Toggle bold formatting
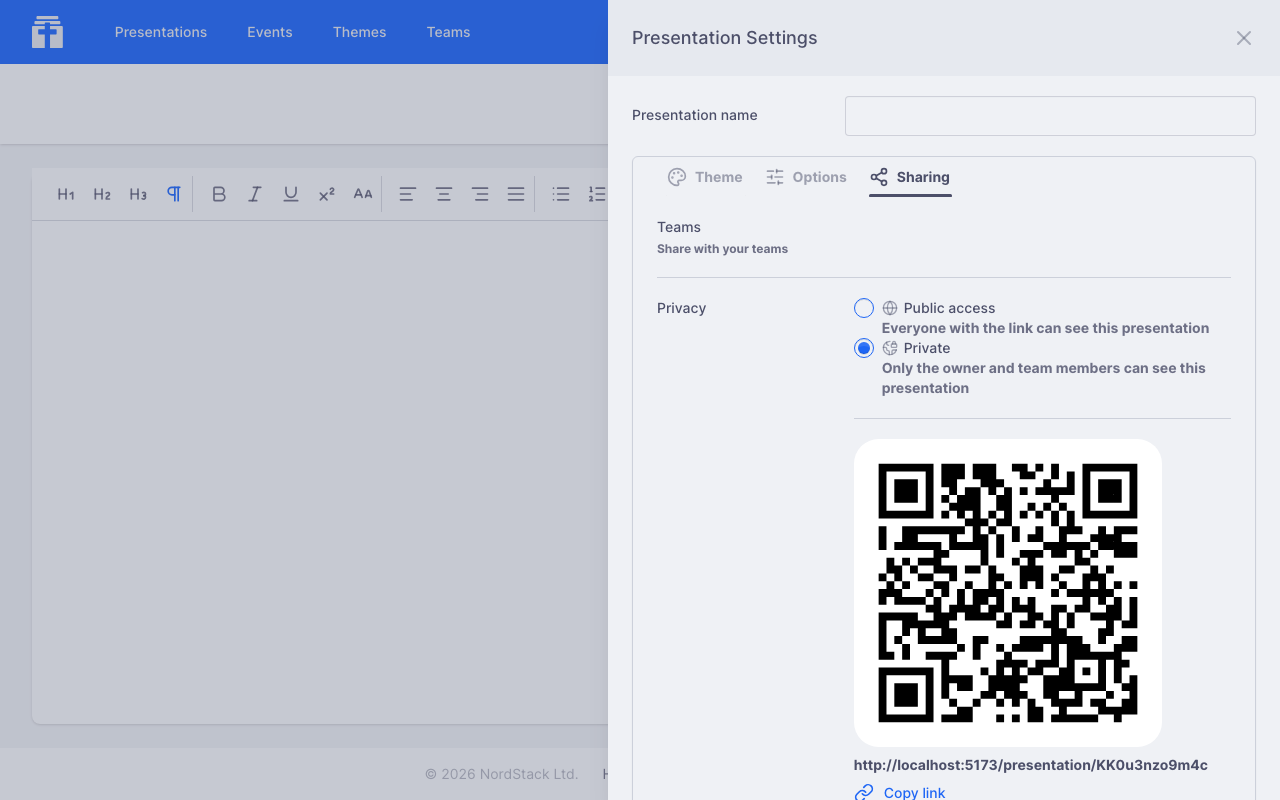 pos(219,194)
